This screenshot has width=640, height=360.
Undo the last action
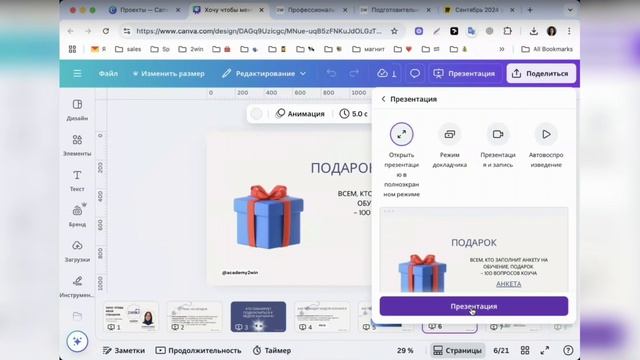pos(331,73)
